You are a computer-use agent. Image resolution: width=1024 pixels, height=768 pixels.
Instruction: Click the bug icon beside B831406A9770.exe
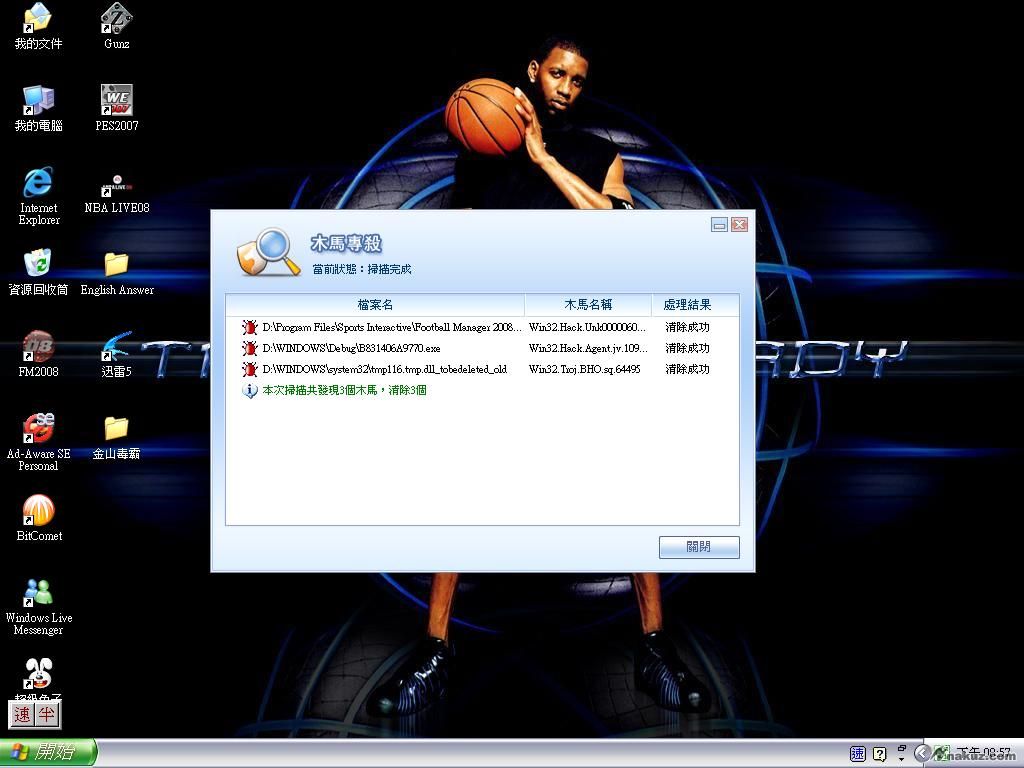pyautogui.click(x=249, y=348)
